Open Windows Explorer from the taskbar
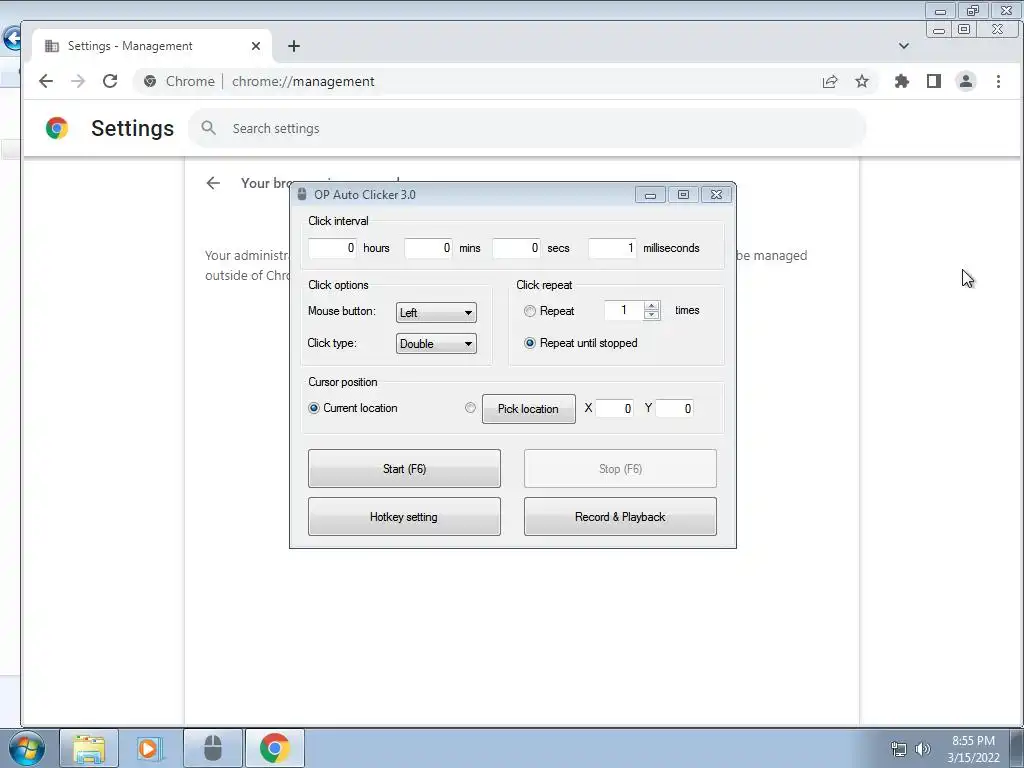This screenshot has width=1024, height=768. 89,748
